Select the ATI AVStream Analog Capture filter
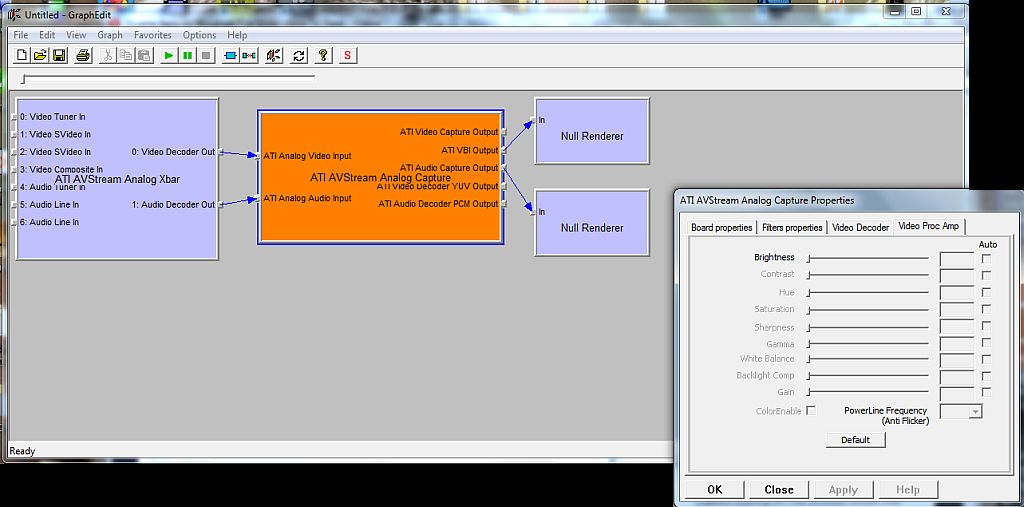This screenshot has width=1024, height=507. [x=380, y=177]
